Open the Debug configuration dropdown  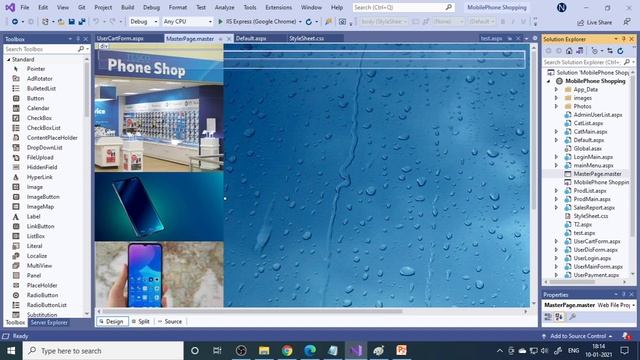[x=144, y=22]
